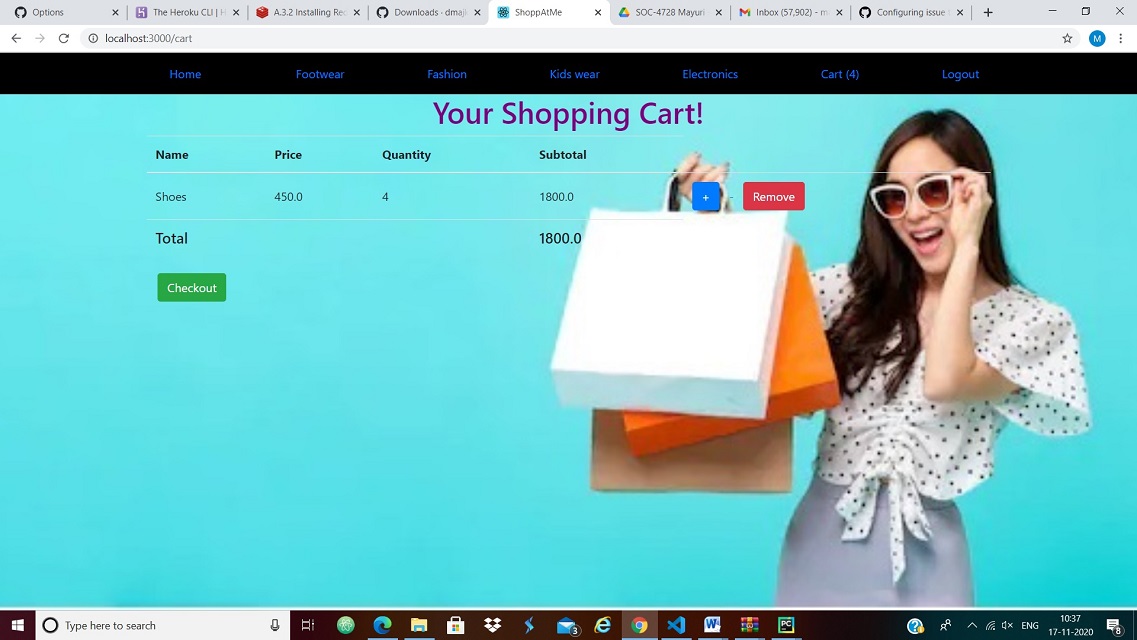The width and height of the screenshot is (1137, 640).
Task: Bookmark this page using the star icon
Action: (1068, 38)
